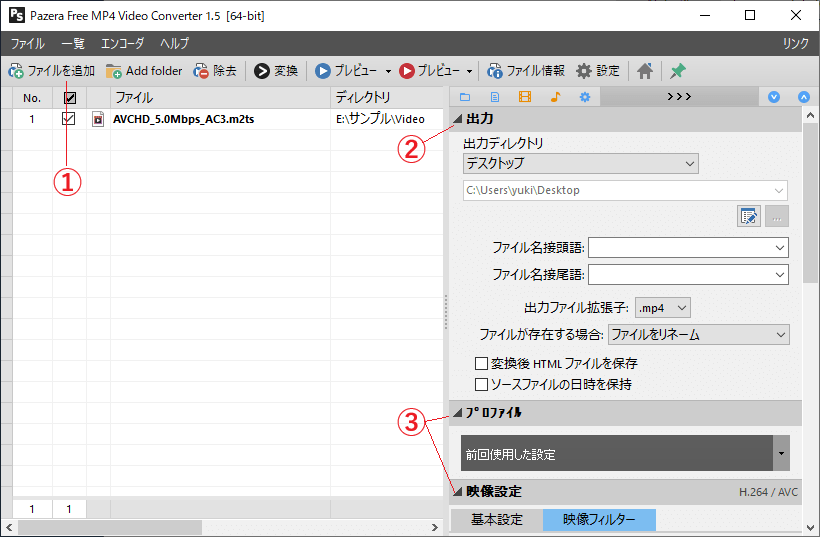Sort by the No. column header
Screen dimensions: 820x537
(32, 98)
